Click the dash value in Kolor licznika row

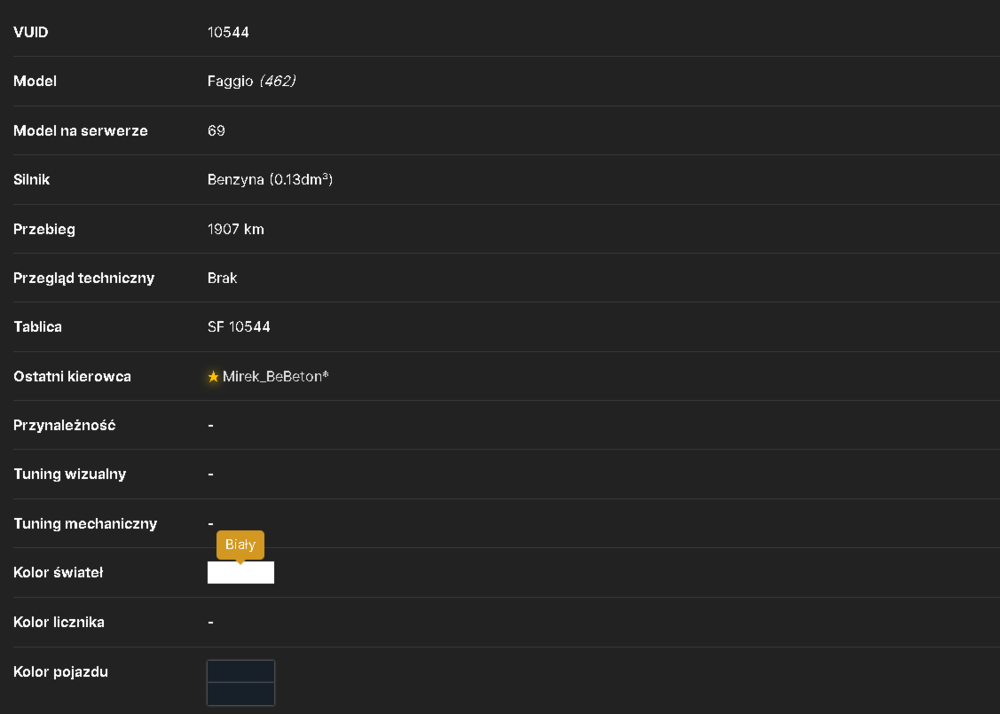(x=210, y=622)
